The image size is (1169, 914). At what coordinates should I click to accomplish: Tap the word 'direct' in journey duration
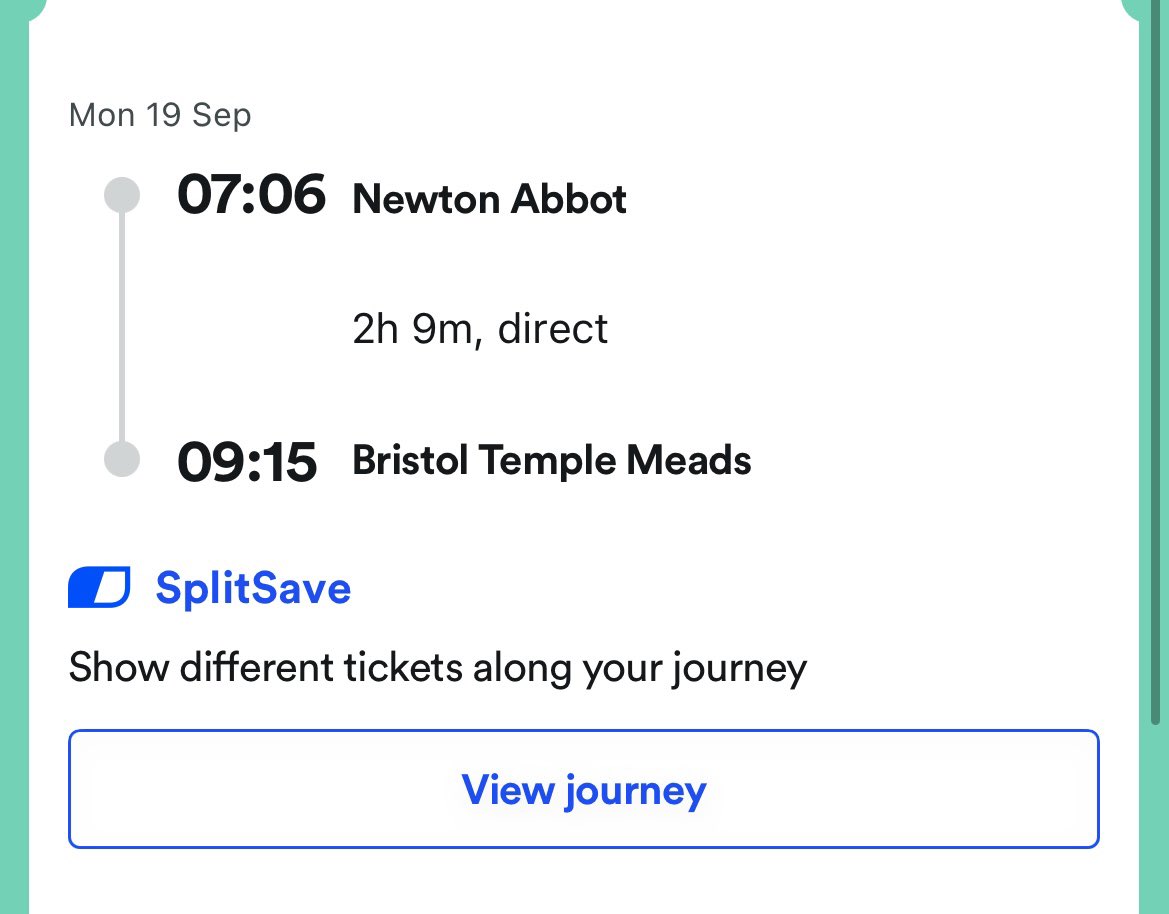pos(553,329)
